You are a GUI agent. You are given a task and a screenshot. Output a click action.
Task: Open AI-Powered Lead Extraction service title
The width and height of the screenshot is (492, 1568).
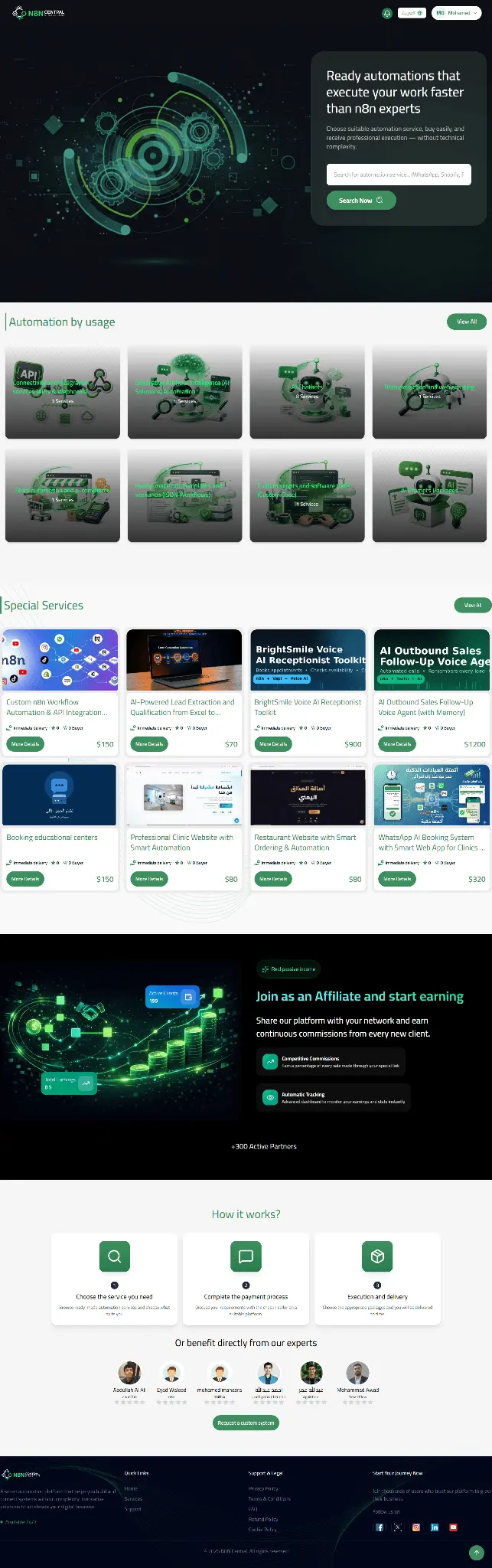182,707
